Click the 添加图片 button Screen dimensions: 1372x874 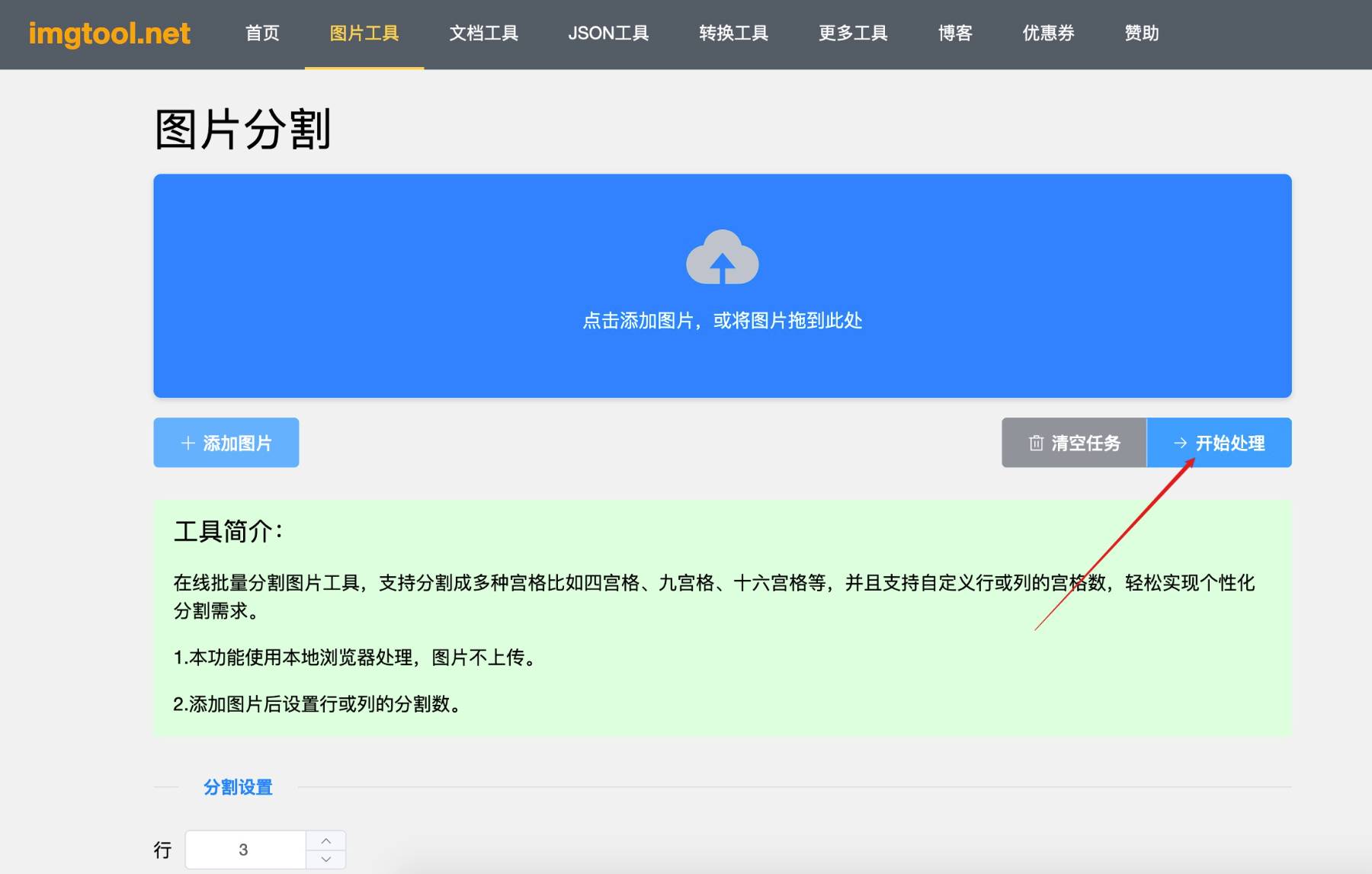click(226, 443)
